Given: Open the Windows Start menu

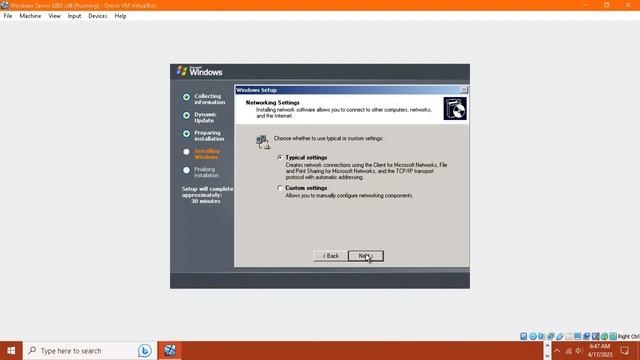Looking at the screenshot, I should tap(11, 351).
